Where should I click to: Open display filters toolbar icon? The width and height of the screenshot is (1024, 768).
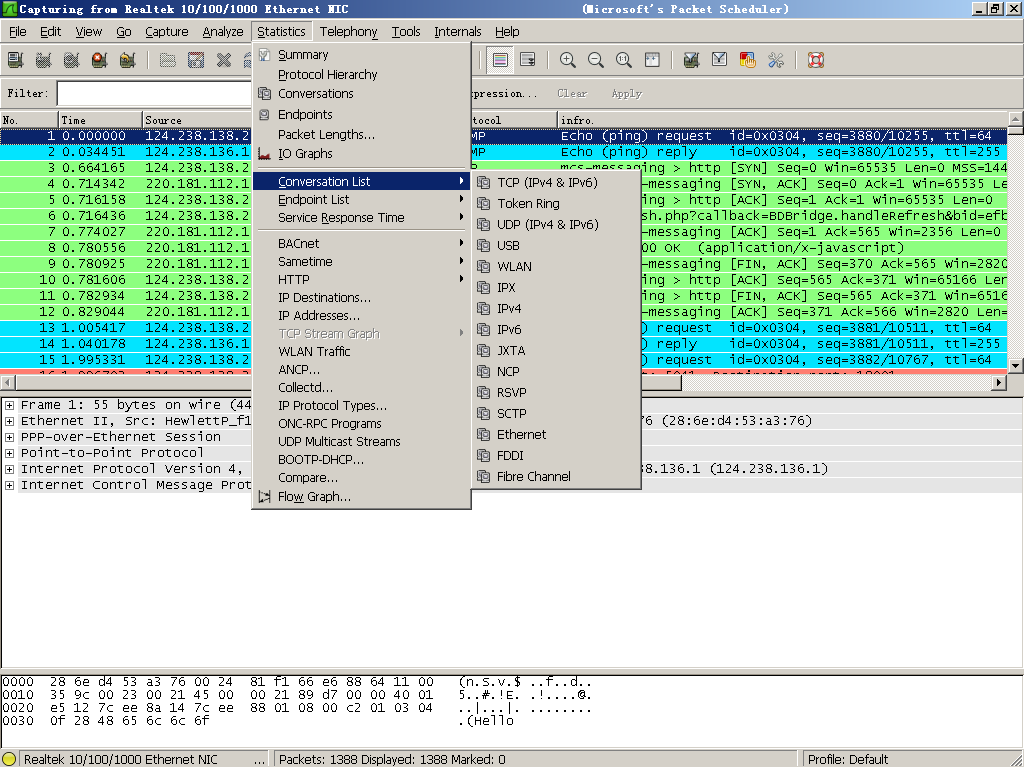coord(720,60)
